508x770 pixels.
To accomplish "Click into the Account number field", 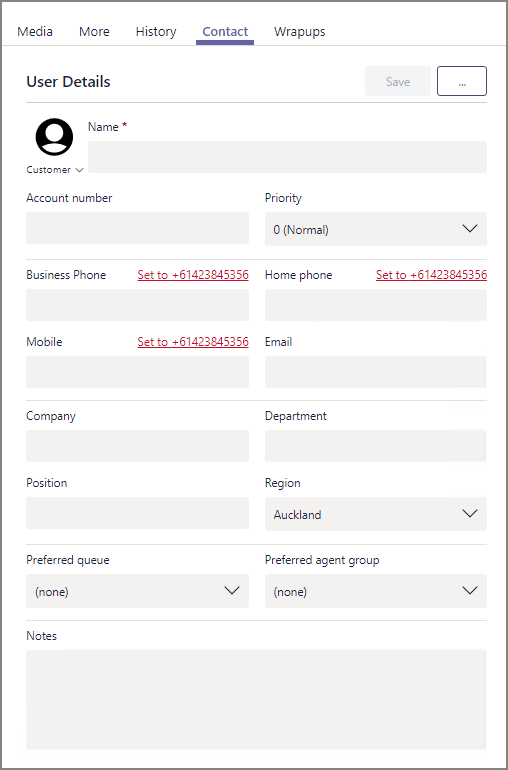I will [138, 228].
